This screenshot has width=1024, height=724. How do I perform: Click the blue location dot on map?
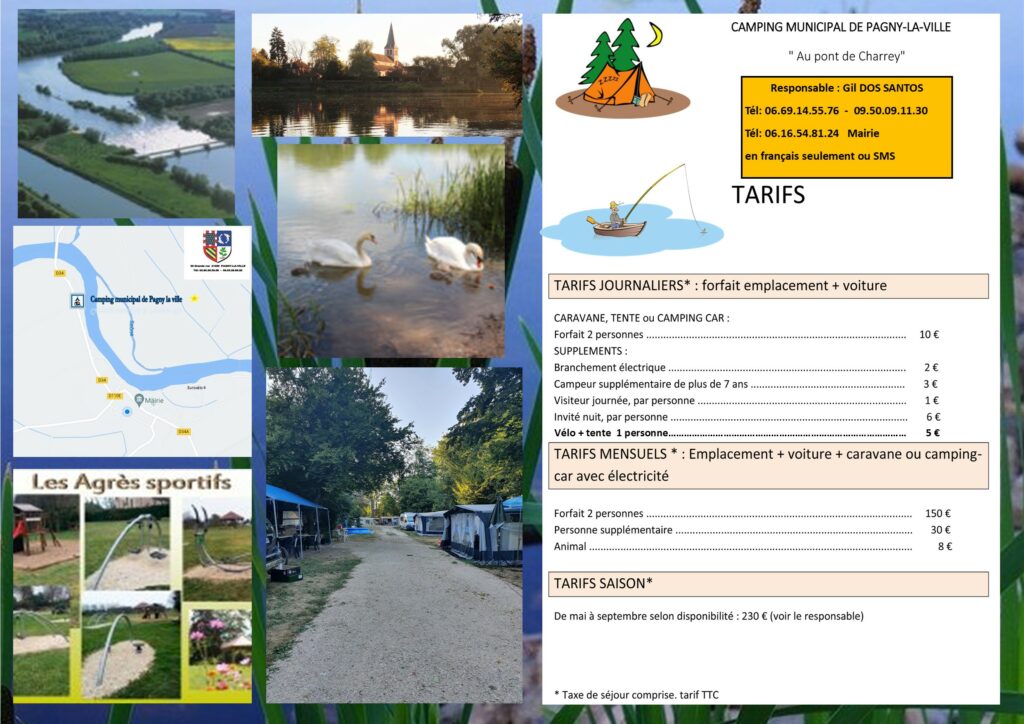126,411
